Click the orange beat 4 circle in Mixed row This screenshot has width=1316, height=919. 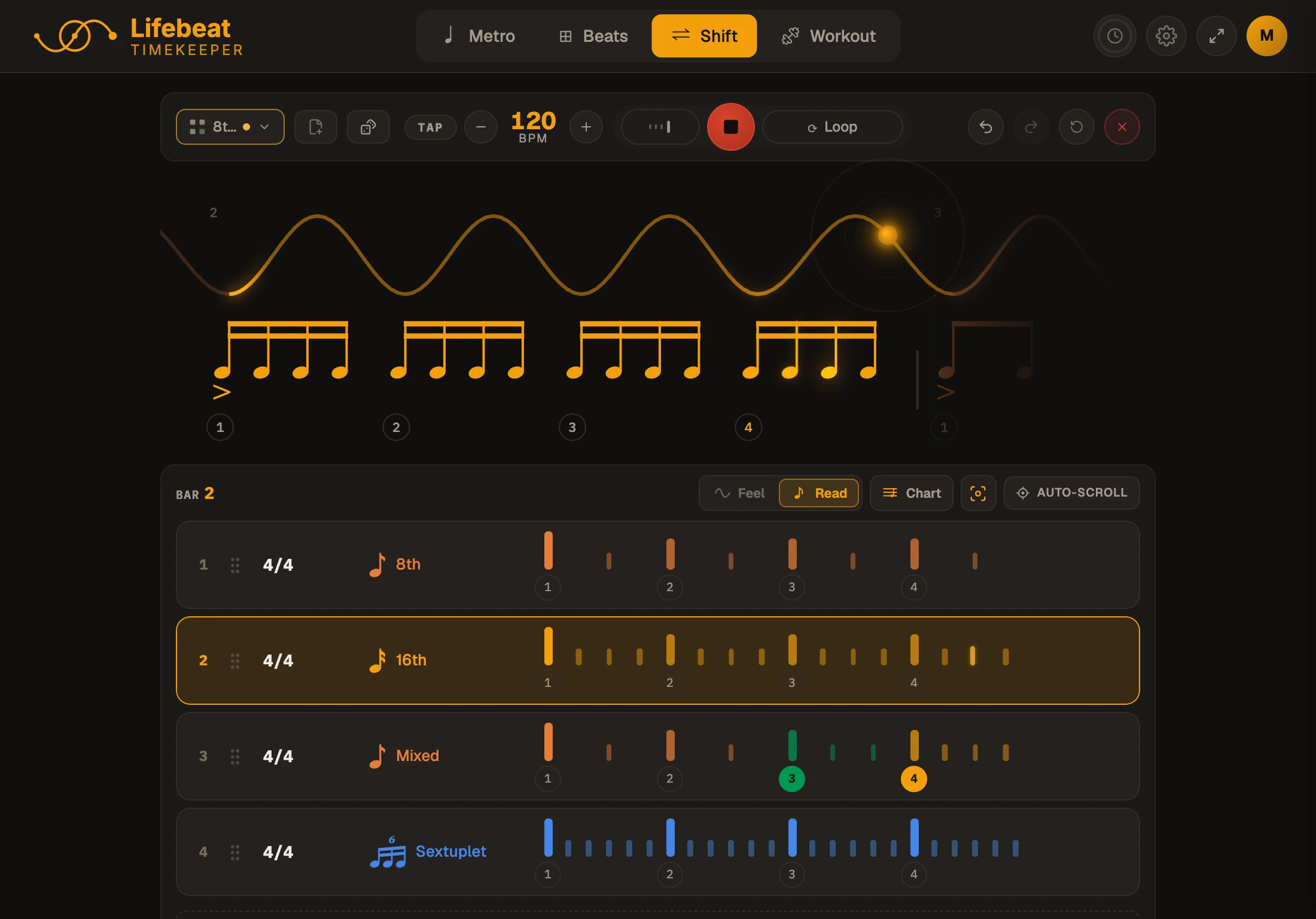point(914,778)
